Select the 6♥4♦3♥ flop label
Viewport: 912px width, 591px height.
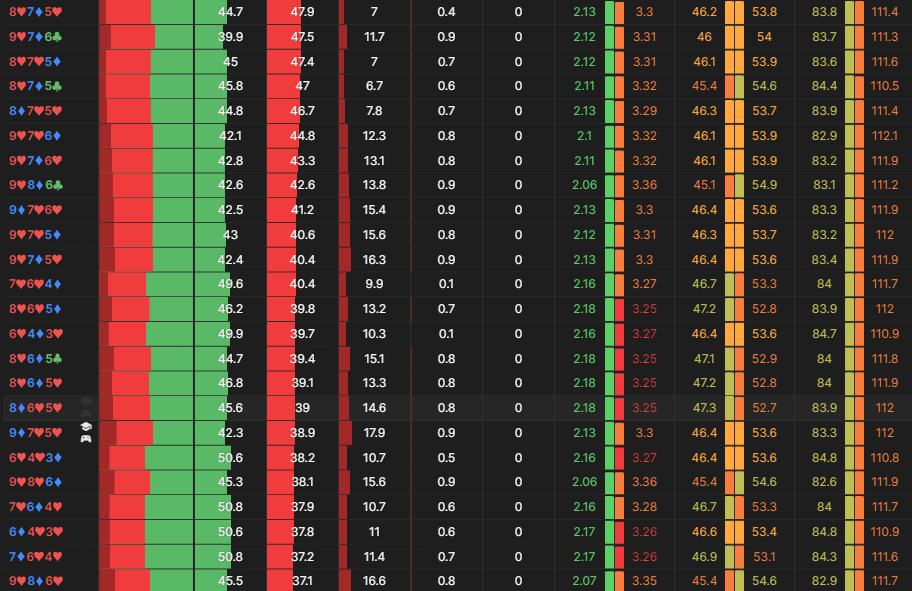[36, 333]
